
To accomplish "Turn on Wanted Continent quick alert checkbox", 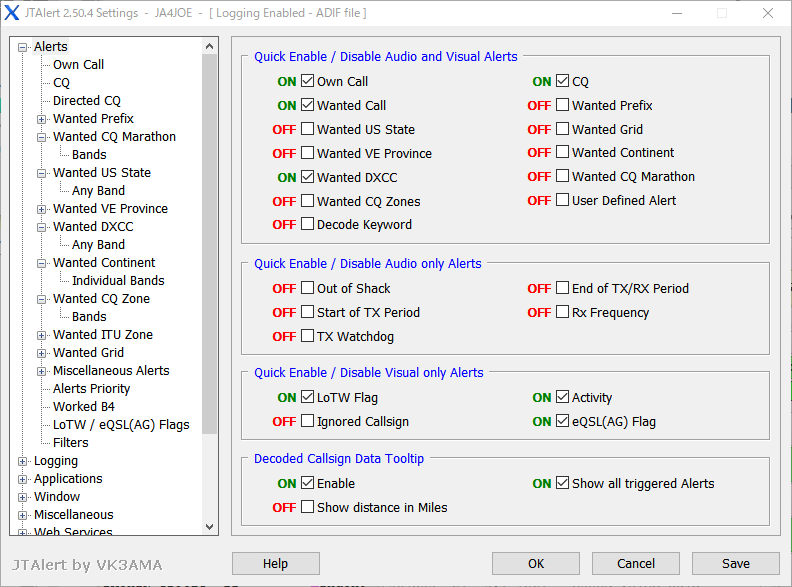I will [562, 152].
